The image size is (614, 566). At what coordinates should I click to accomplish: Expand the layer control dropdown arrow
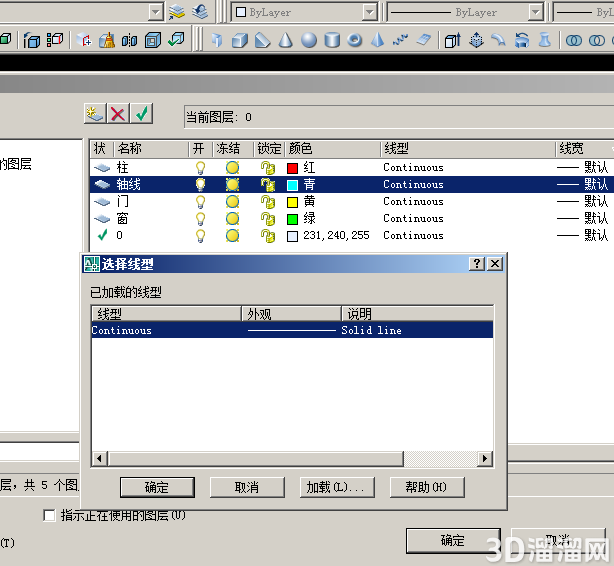coord(155,13)
